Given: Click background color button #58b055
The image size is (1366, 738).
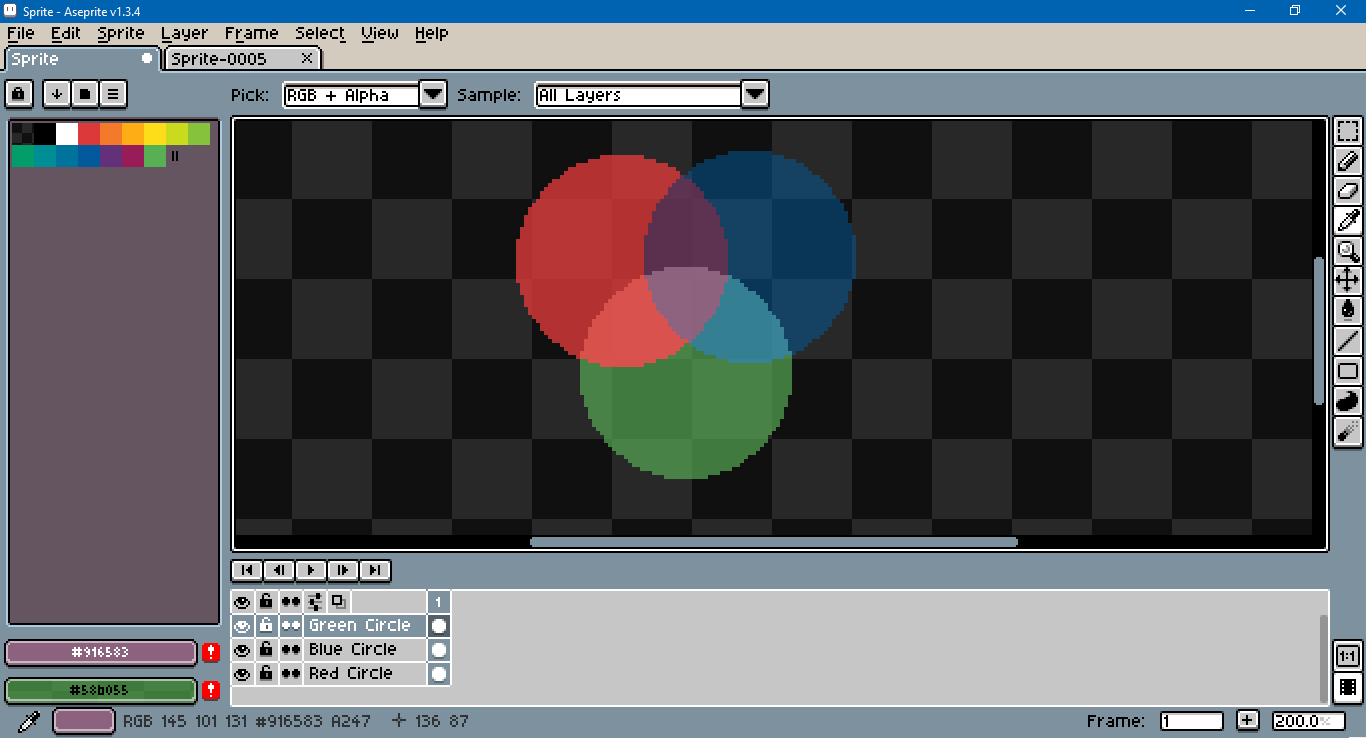Looking at the screenshot, I should pos(100,690).
